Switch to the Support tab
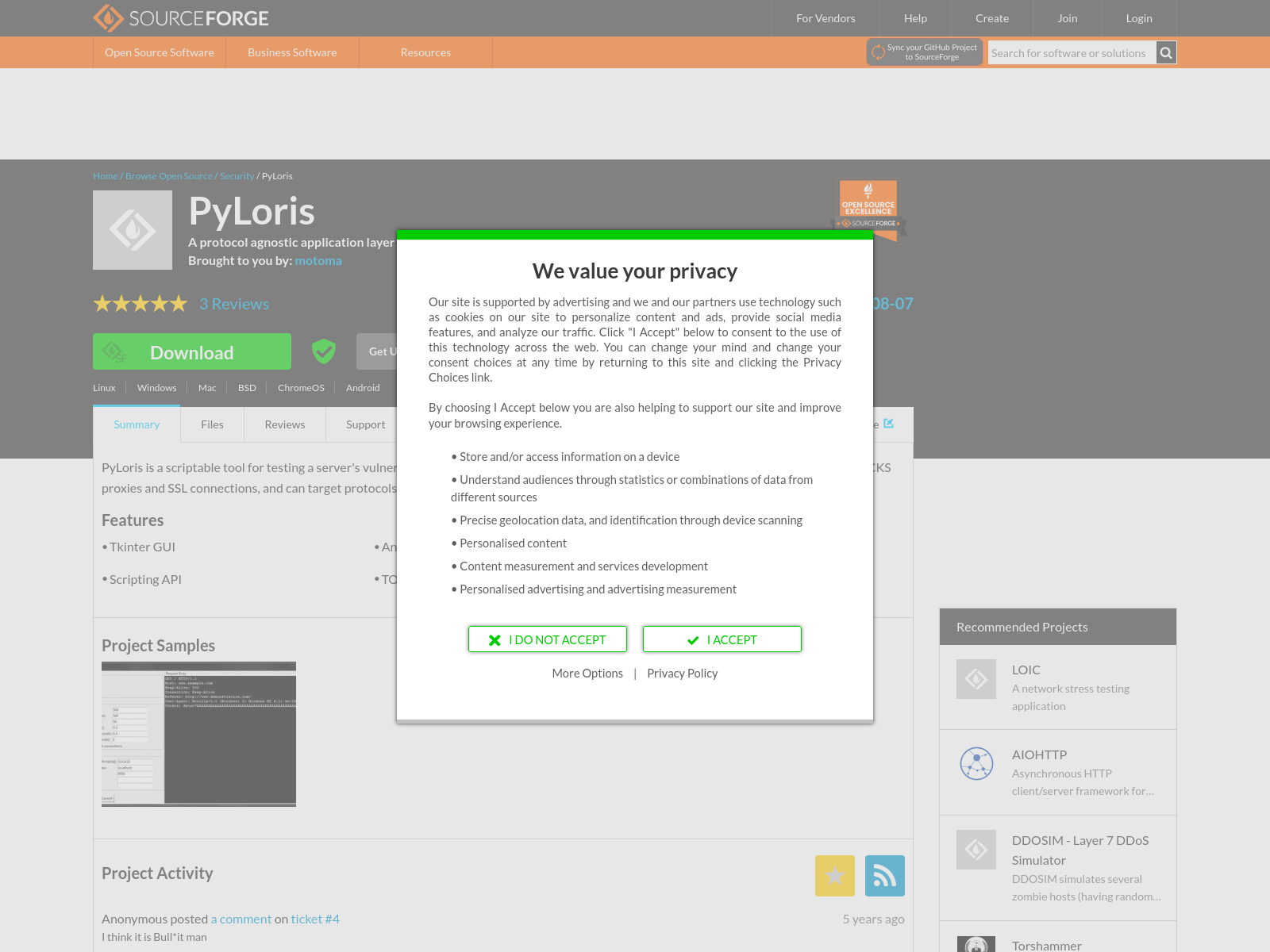Viewport: 1270px width, 952px height. tap(365, 424)
